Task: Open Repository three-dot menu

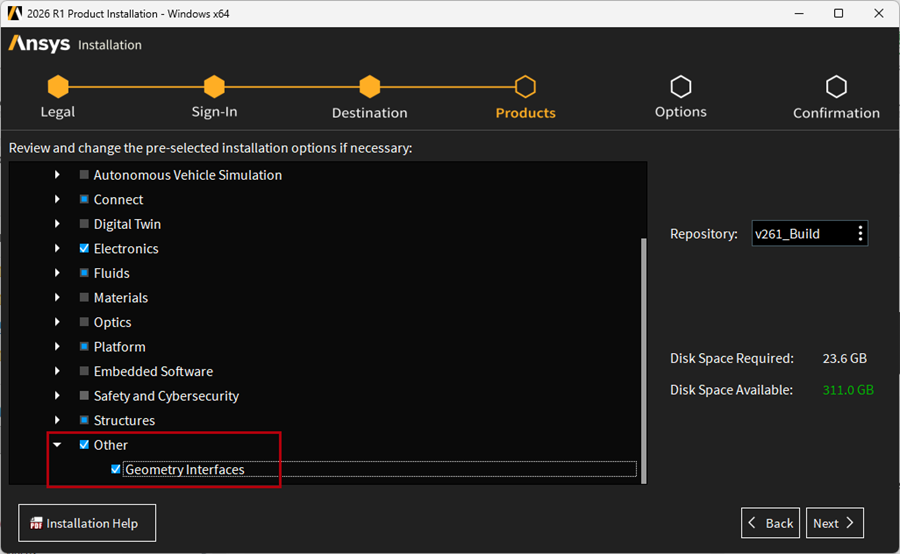Action: click(860, 233)
